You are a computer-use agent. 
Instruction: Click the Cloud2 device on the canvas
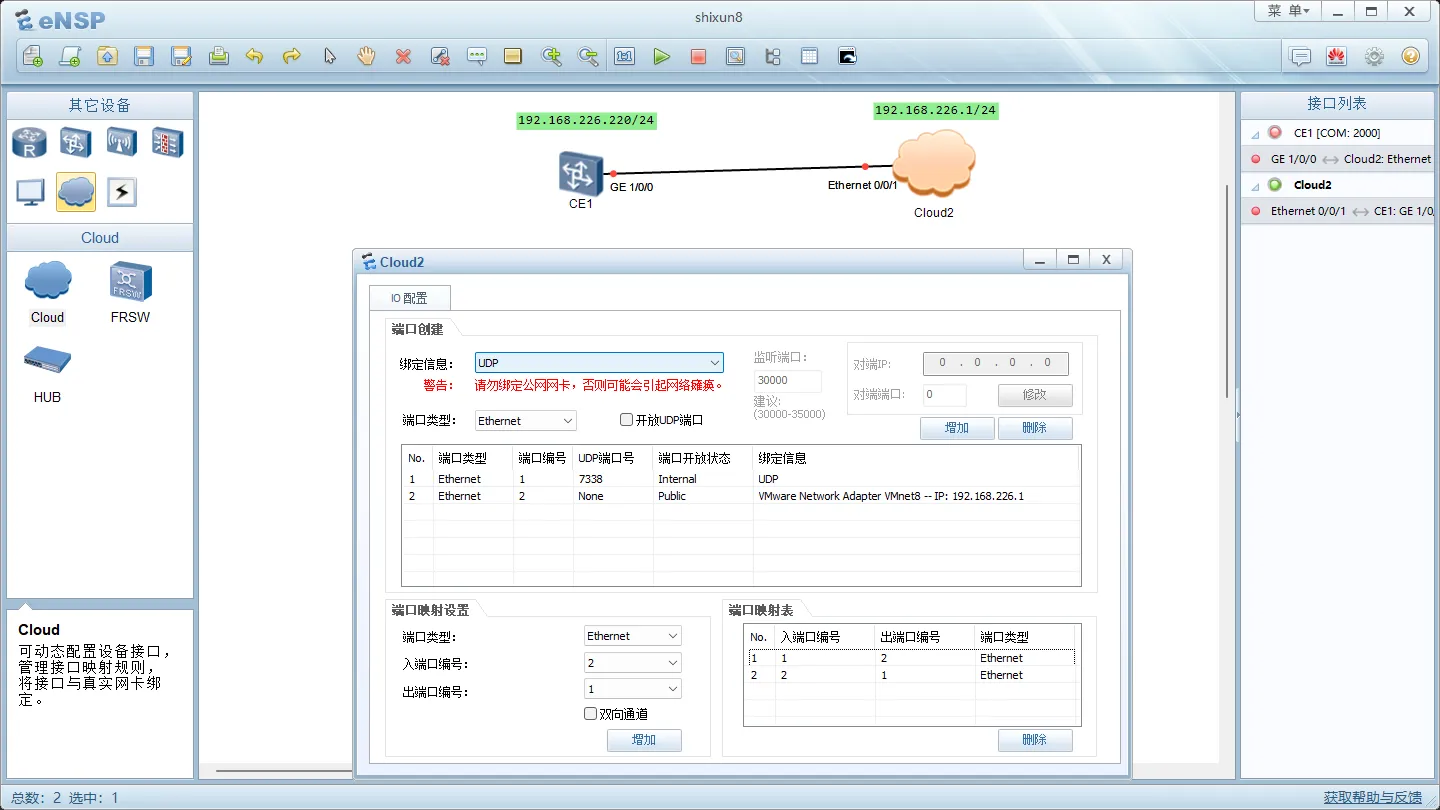tap(934, 164)
